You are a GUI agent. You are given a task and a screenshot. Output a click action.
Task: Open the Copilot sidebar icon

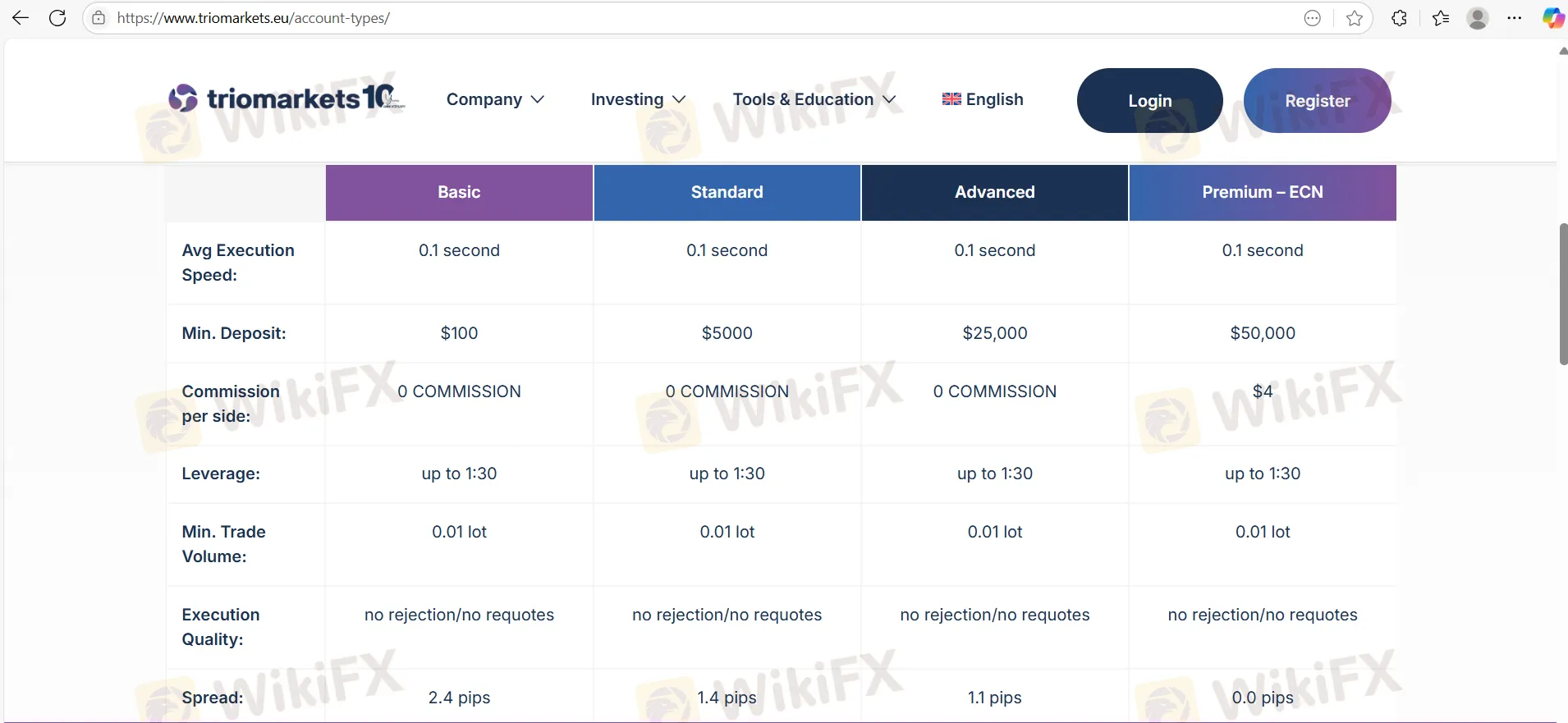click(x=1552, y=18)
